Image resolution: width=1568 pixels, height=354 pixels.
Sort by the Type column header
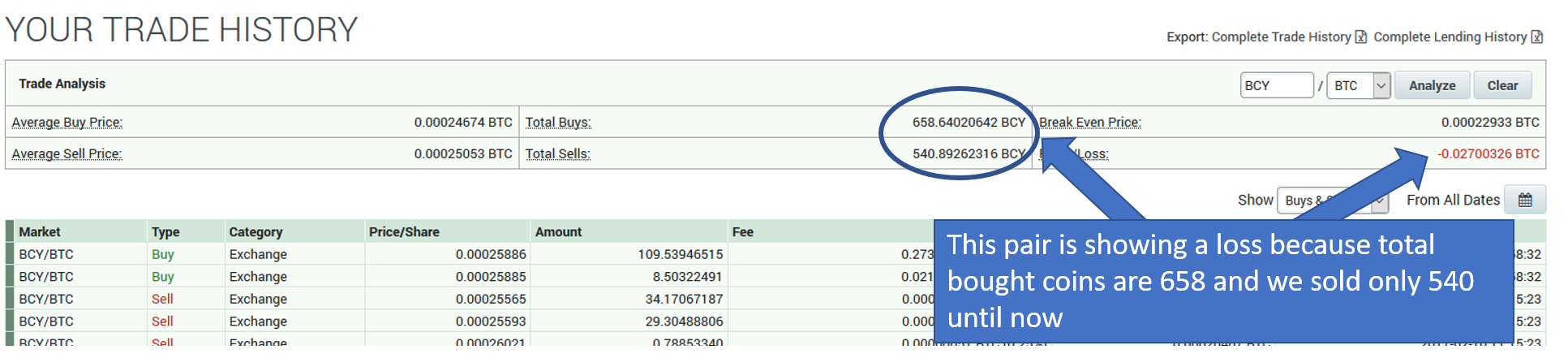click(165, 232)
